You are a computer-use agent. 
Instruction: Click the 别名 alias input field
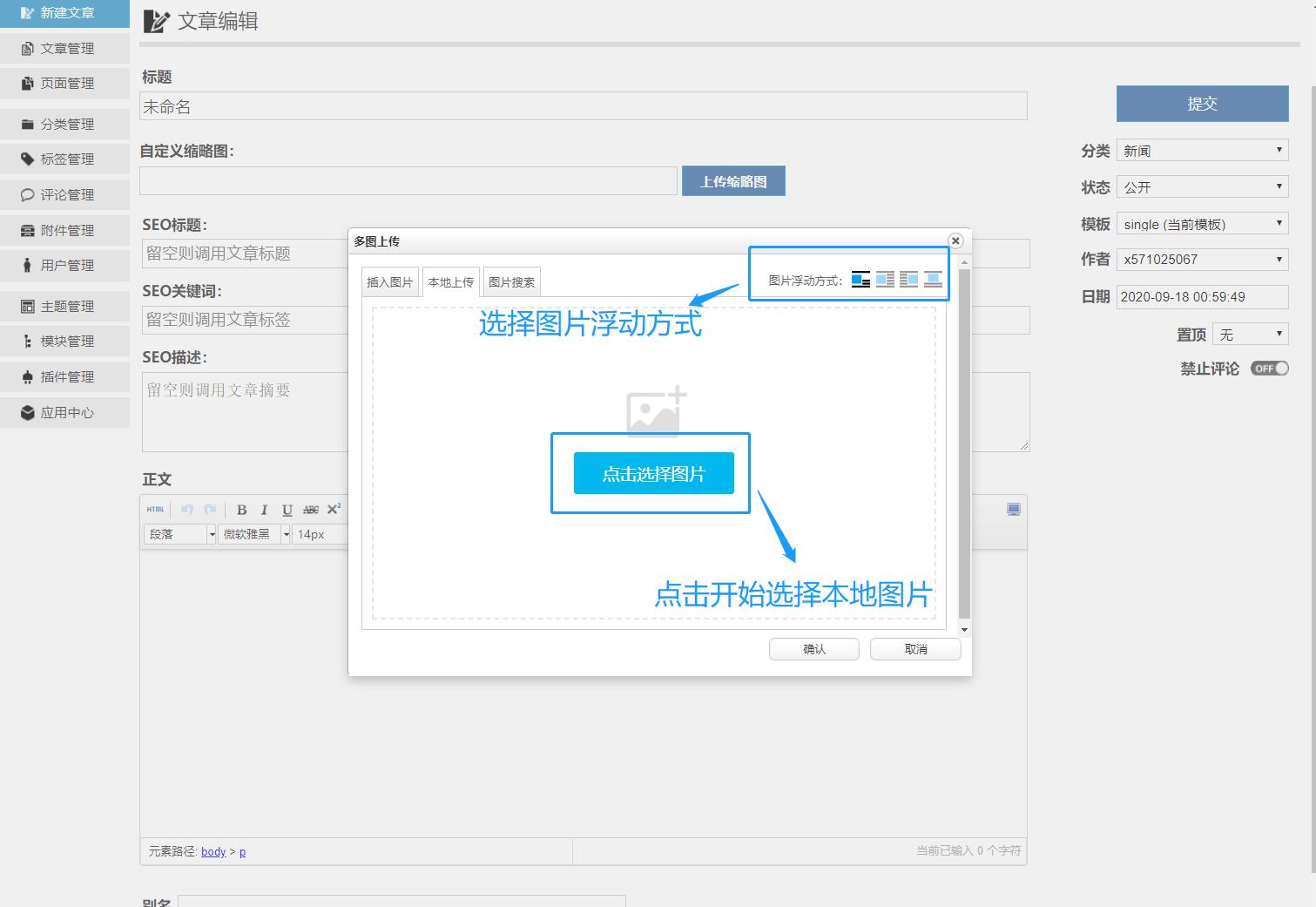coord(402,901)
